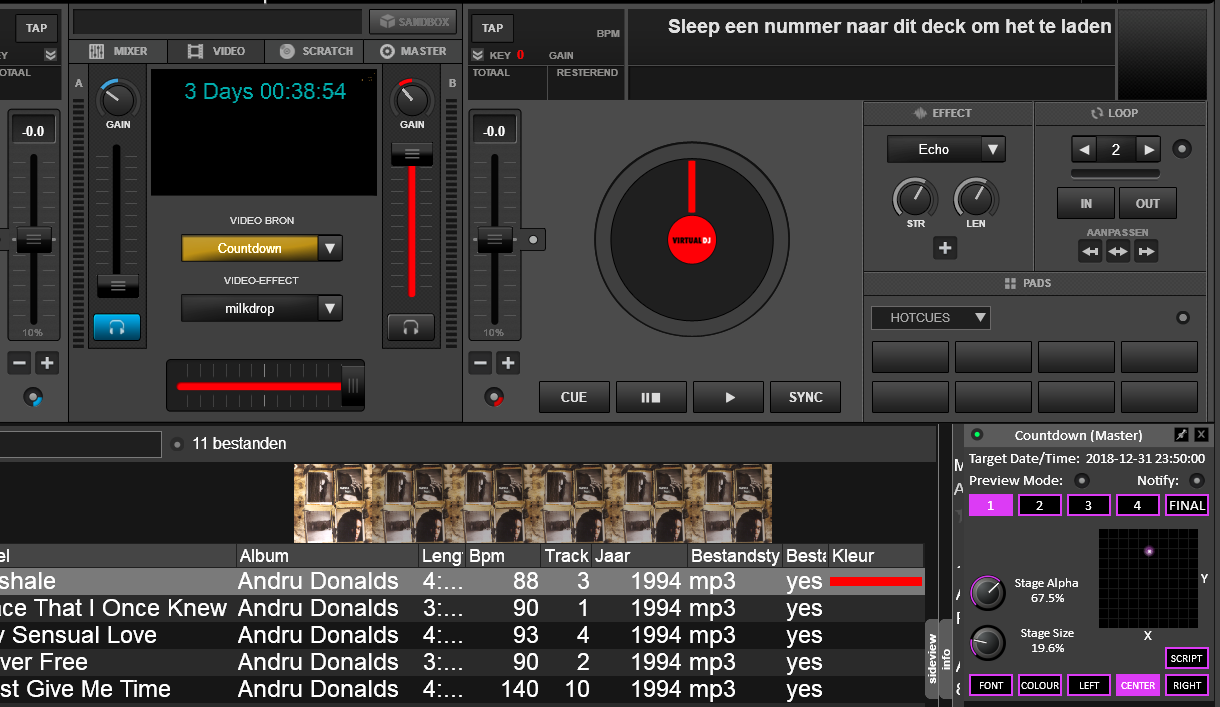Toggle green Countdown active light
Image resolution: width=1220 pixels, height=707 pixels.
click(978, 435)
